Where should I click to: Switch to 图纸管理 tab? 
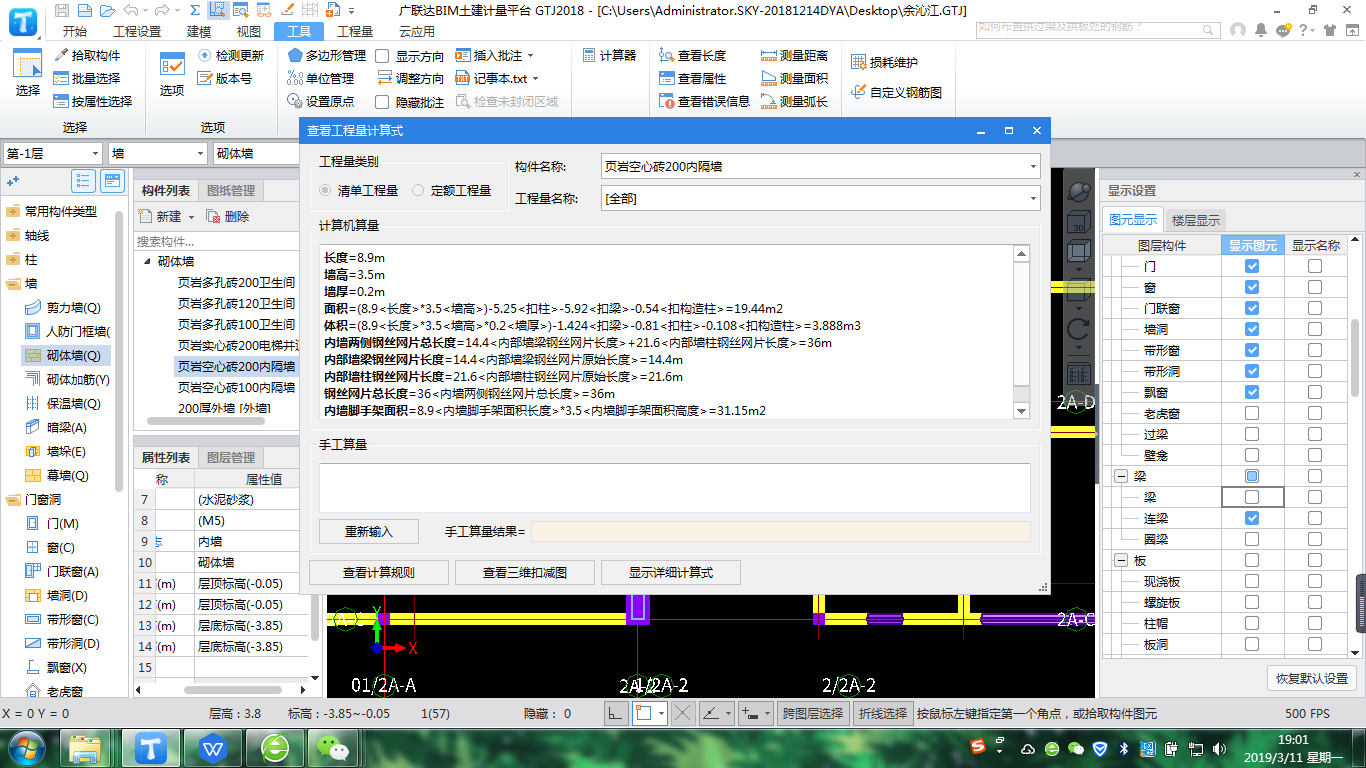click(x=231, y=191)
